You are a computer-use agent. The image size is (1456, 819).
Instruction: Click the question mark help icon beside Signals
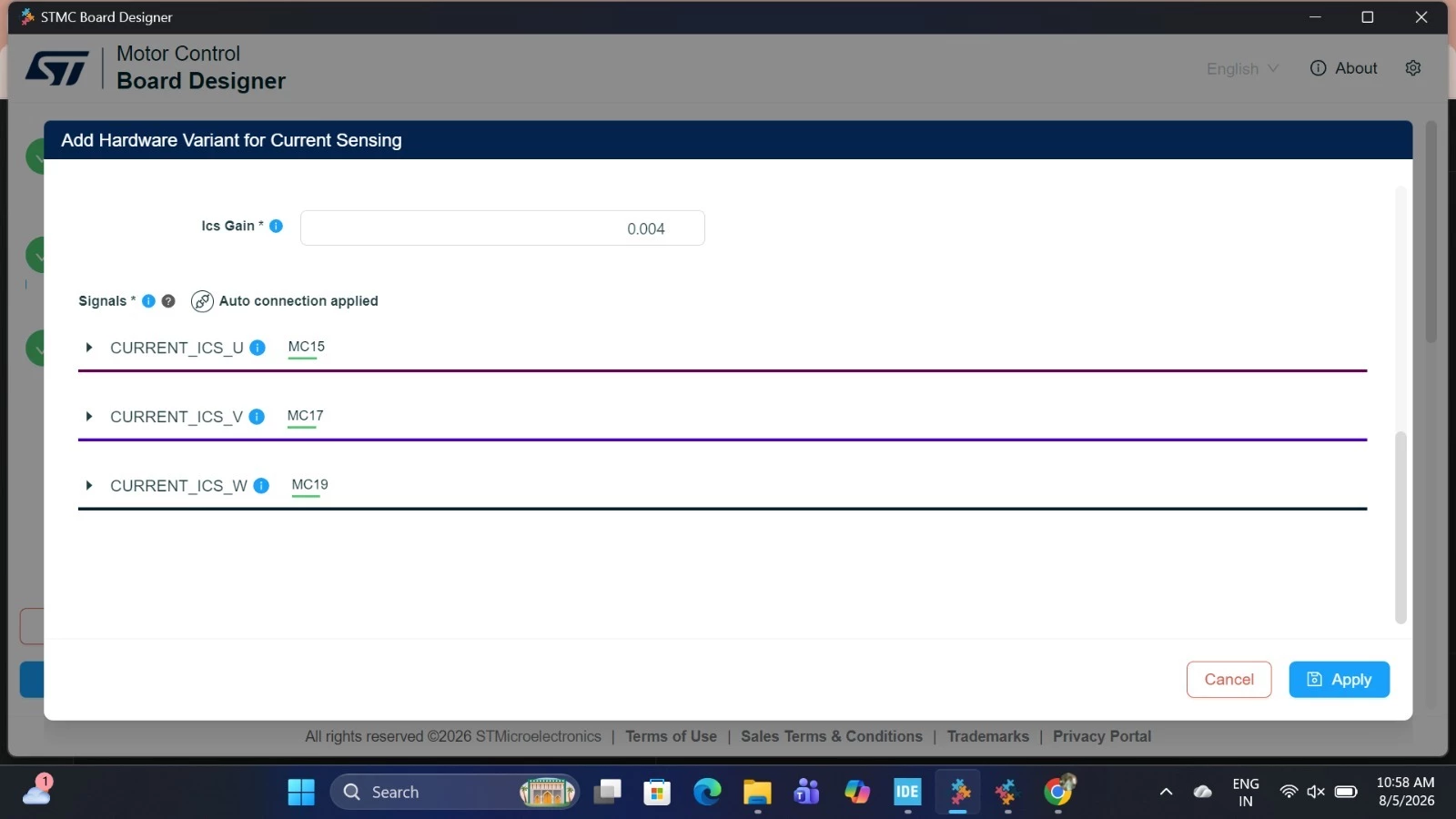[x=168, y=301]
